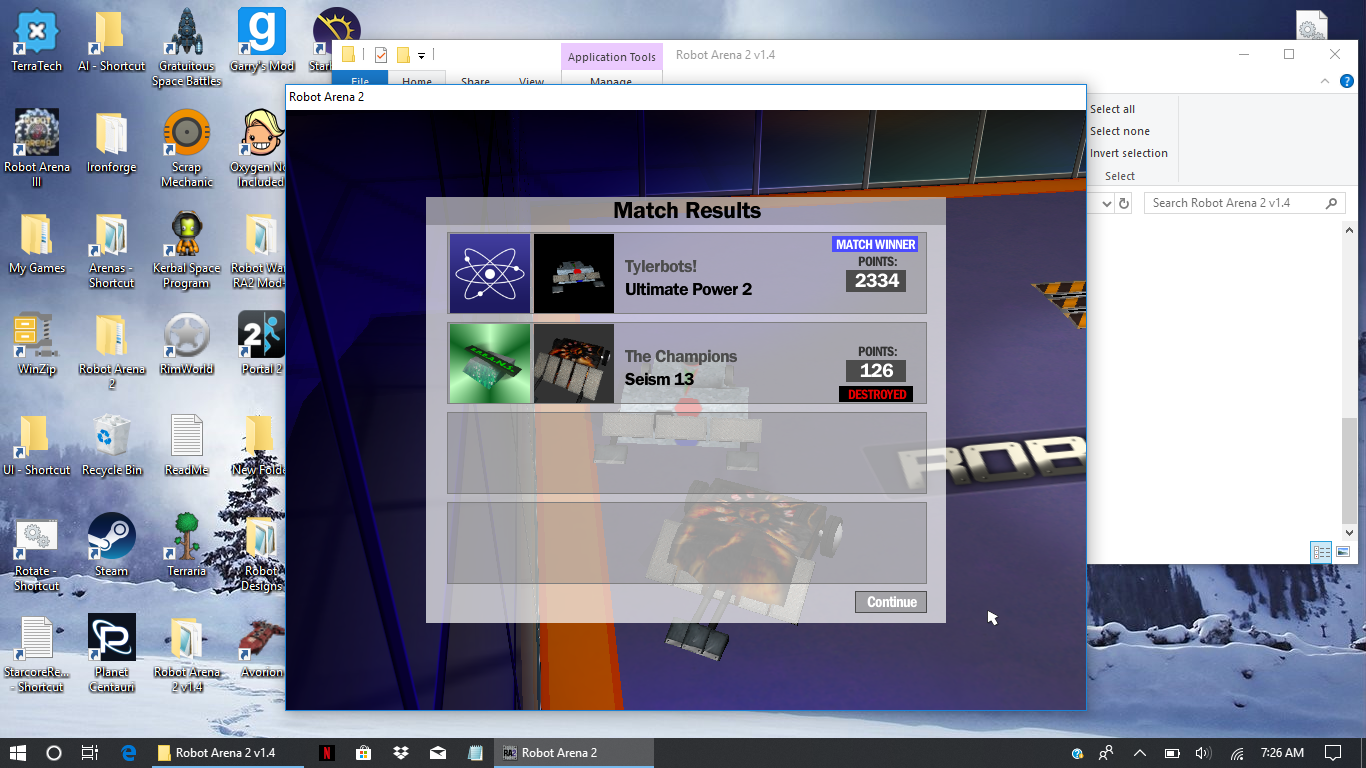The height and width of the screenshot is (768, 1366).
Task: Open StarcoreRe... - Shortcut file icon
Action: click(x=36, y=653)
